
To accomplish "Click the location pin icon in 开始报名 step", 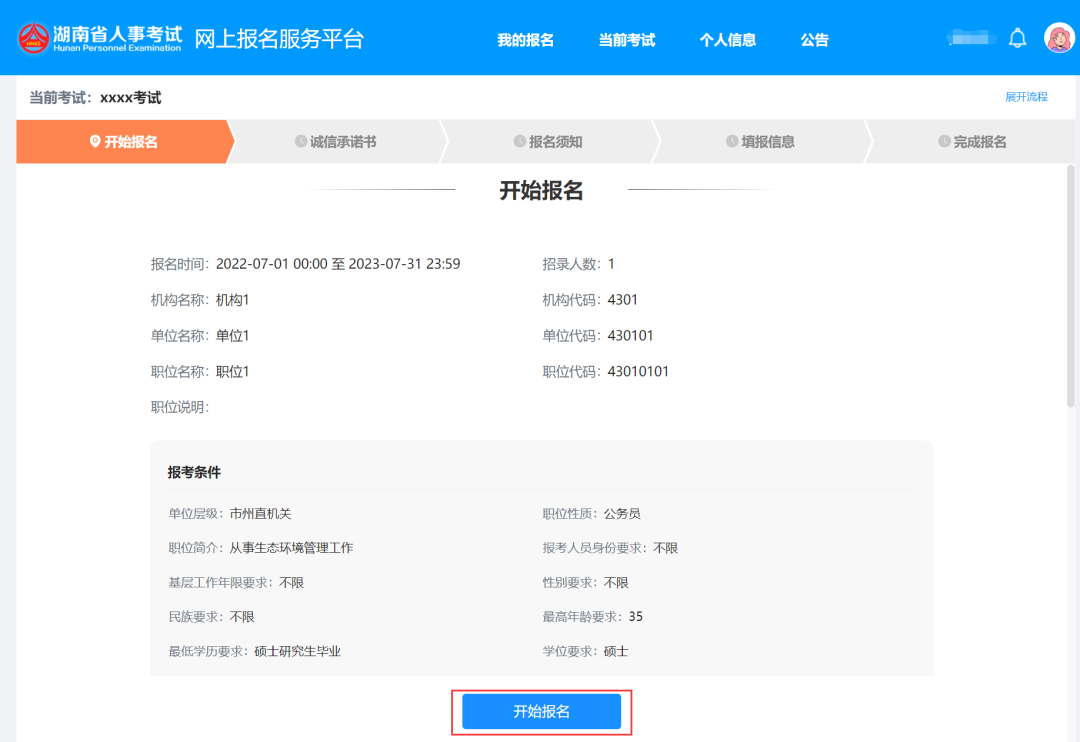I will pos(95,142).
